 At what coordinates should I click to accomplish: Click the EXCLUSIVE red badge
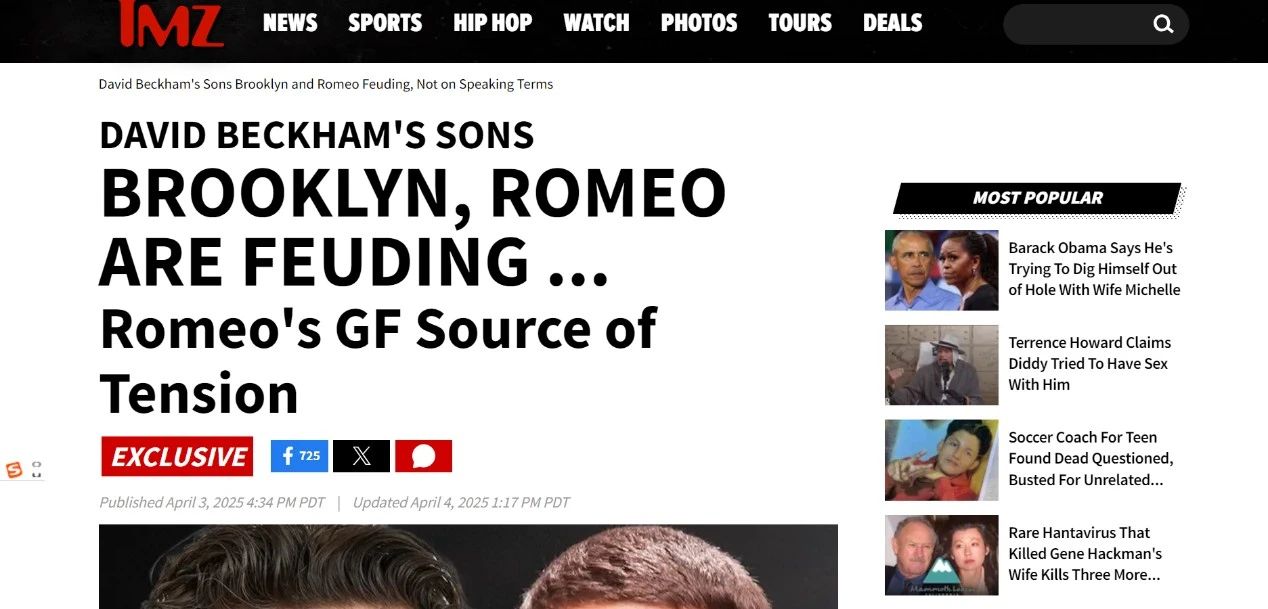click(177, 456)
